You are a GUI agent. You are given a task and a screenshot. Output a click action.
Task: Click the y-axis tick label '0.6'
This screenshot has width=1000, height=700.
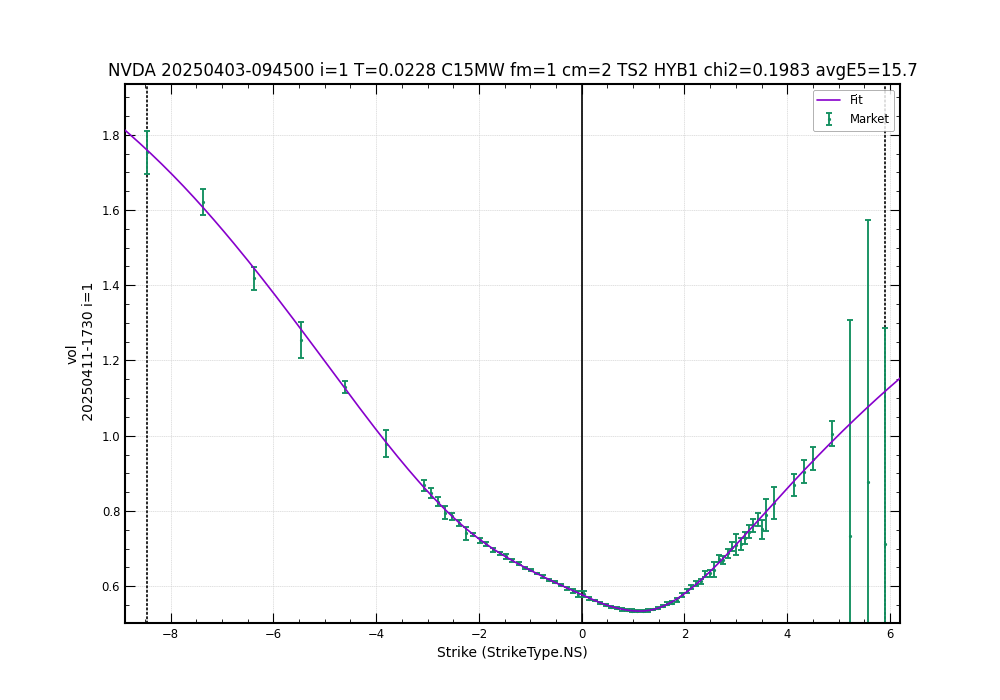pos(109,587)
